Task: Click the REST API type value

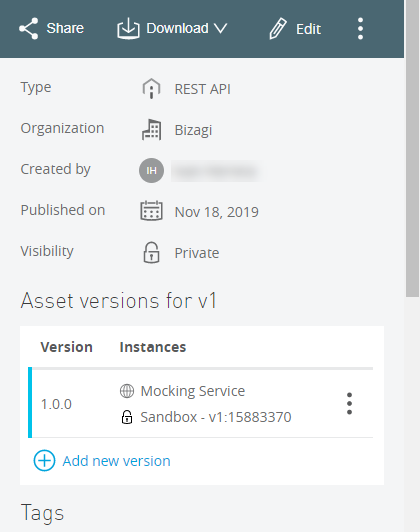Action: point(203,89)
